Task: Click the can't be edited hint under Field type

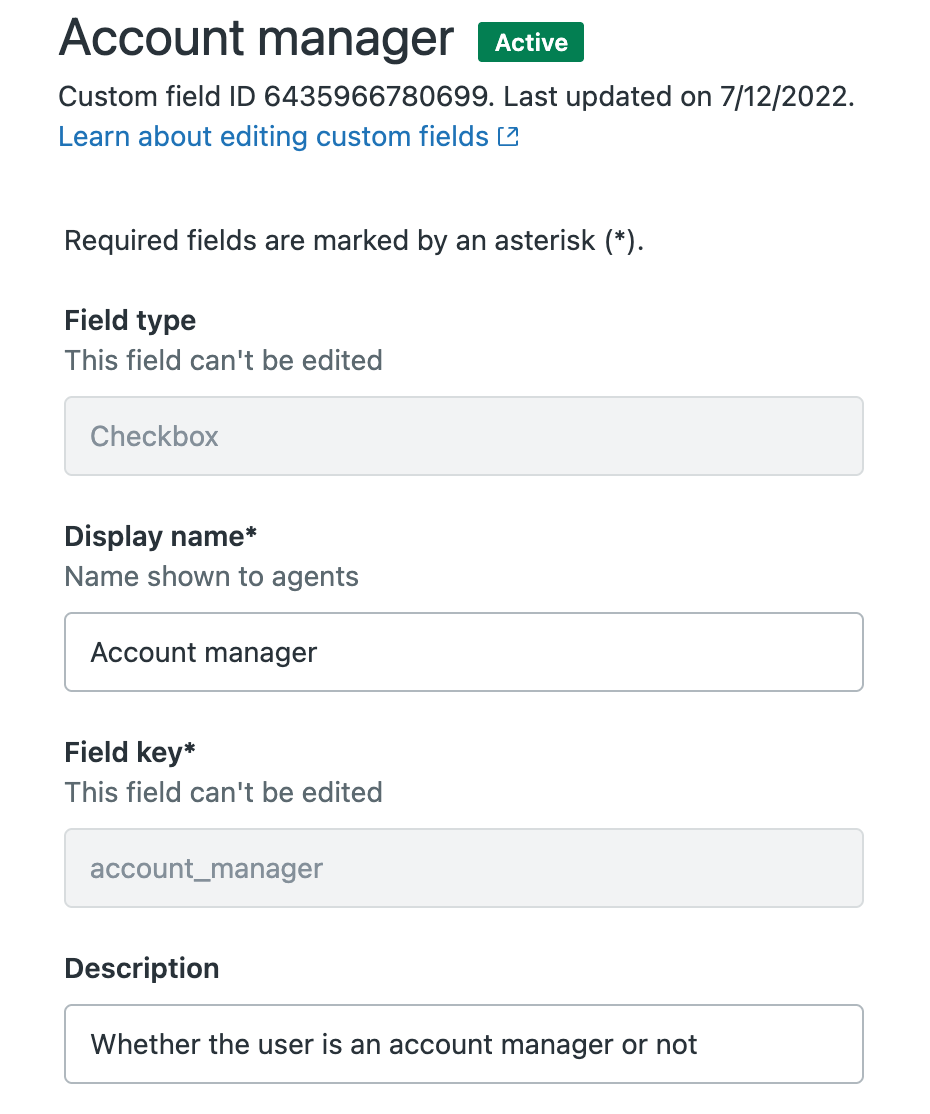Action: point(224,360)
